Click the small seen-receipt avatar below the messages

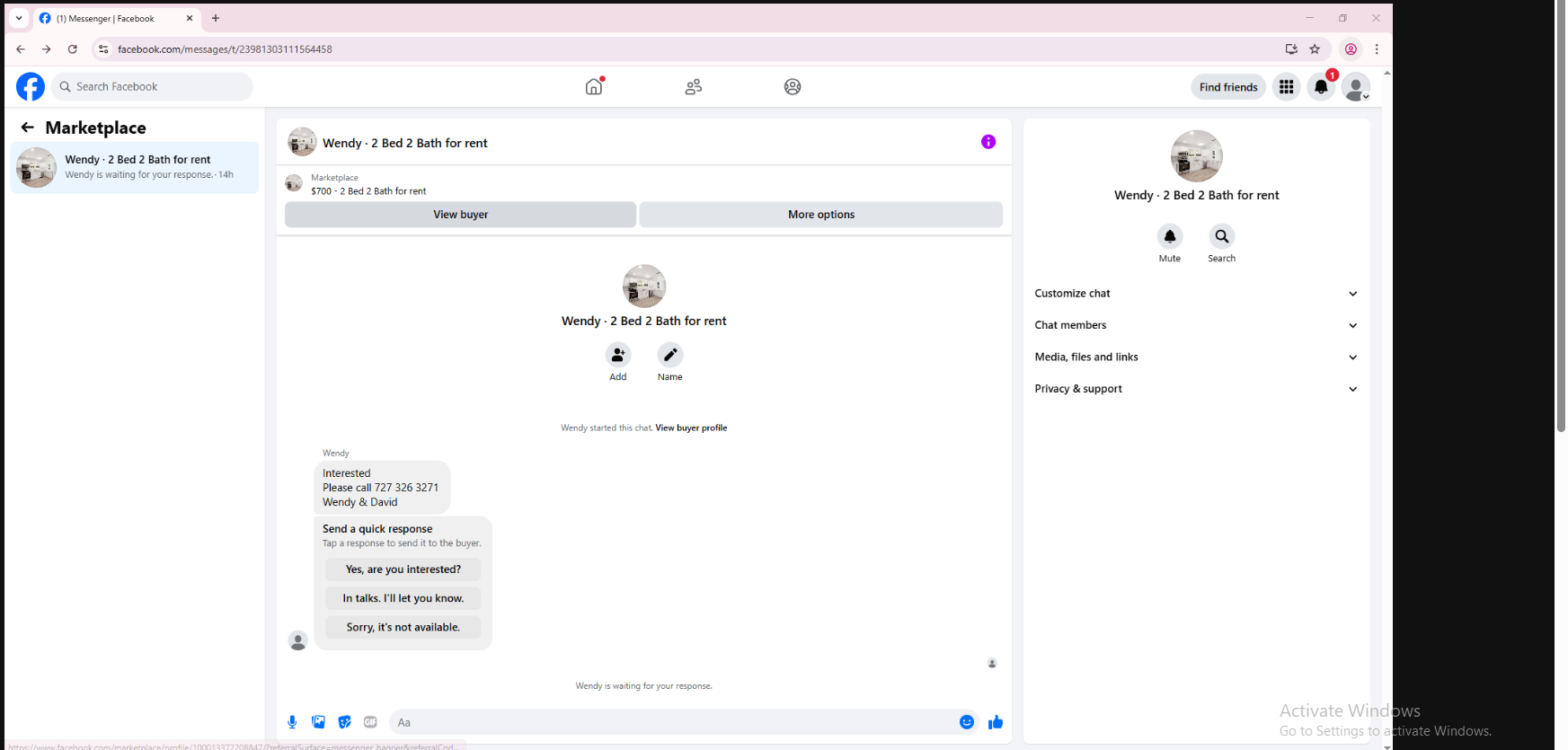pyautogui.click(x=992, y=663)
